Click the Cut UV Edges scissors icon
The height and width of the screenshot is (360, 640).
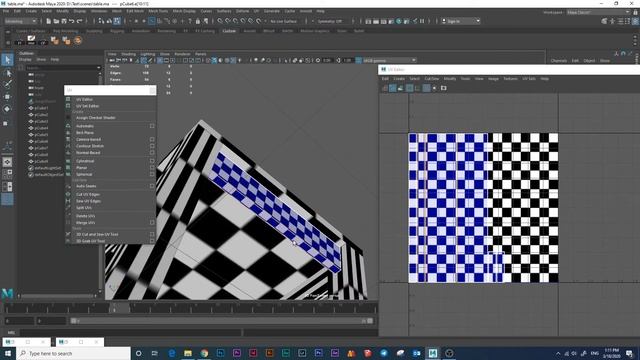(x=68, y=194)
